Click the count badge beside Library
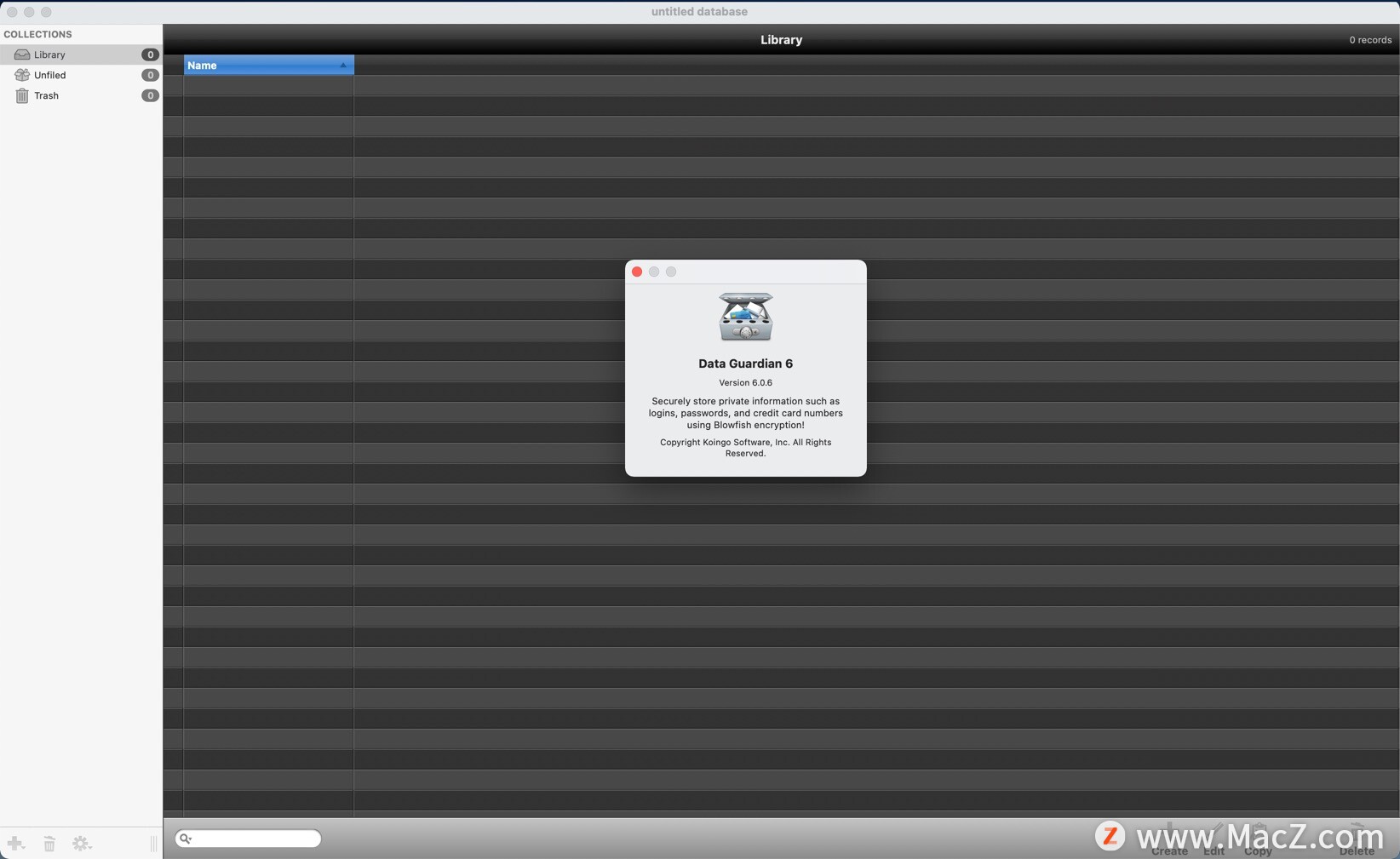The width and height of the screenshot is (1400, 859). 150,54
